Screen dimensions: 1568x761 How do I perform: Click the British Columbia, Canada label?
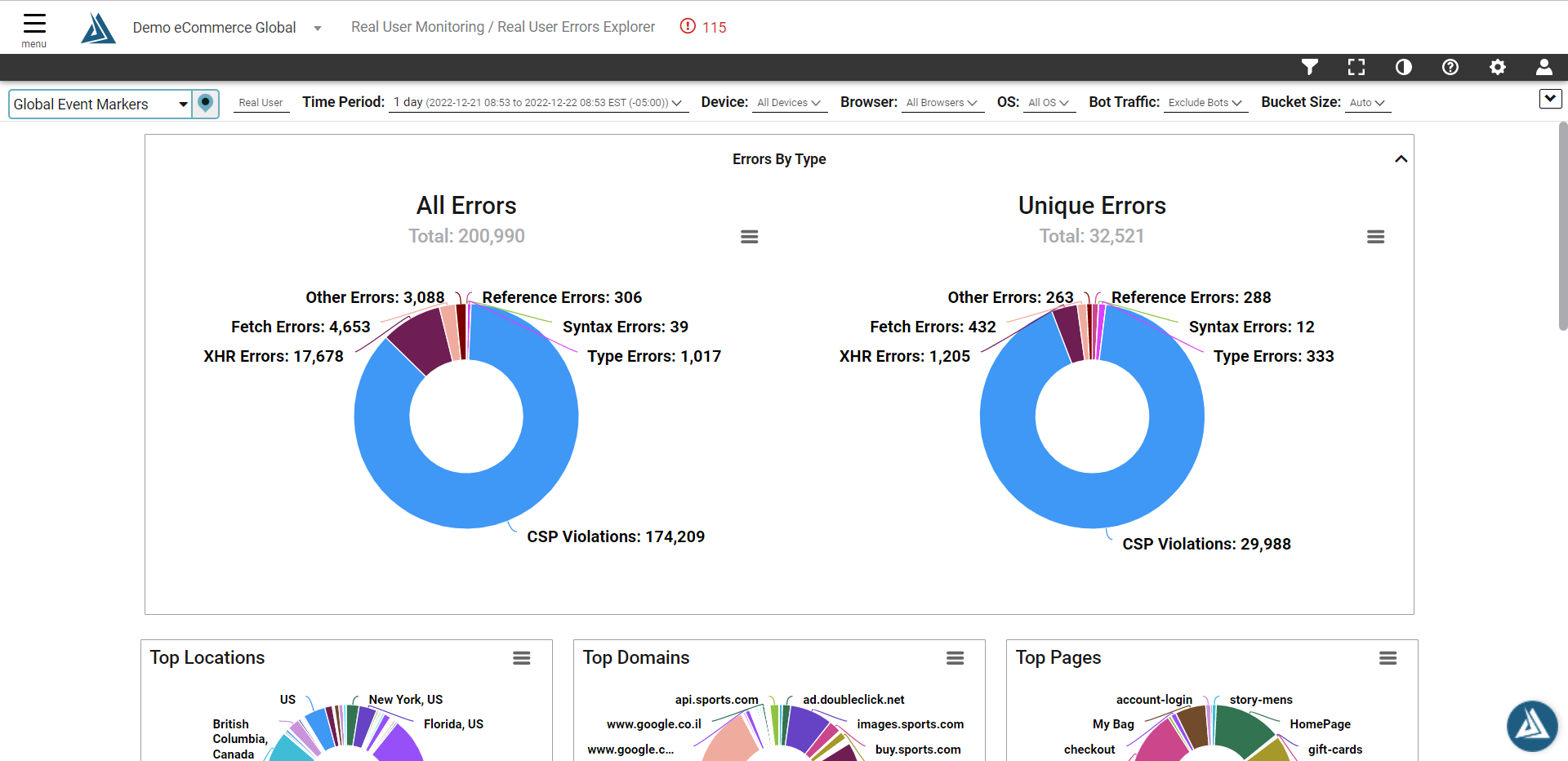pyautogui.click(x=239, y=739)
